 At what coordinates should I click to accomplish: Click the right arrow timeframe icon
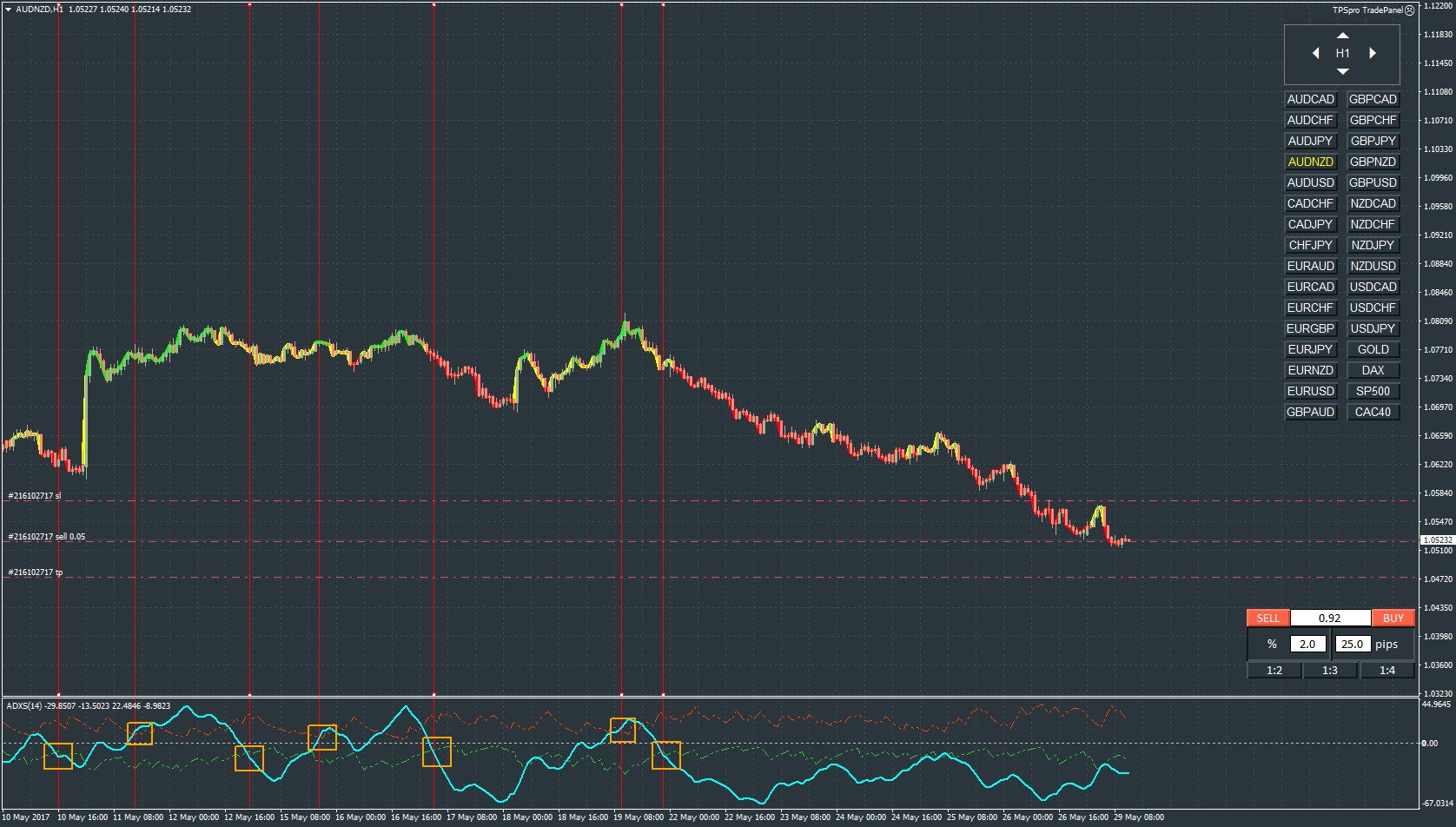click(1373, 53)
